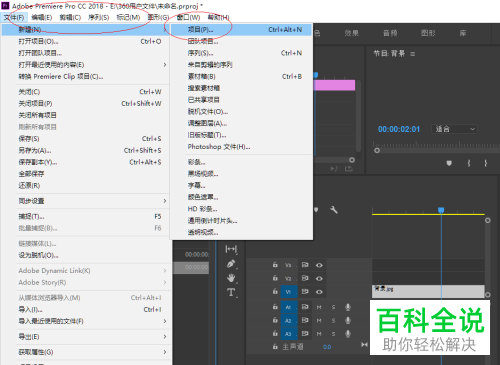Toggle sync lock on track V2
Image resolution: width=500 pixels, height=365 pixels.
305,278
